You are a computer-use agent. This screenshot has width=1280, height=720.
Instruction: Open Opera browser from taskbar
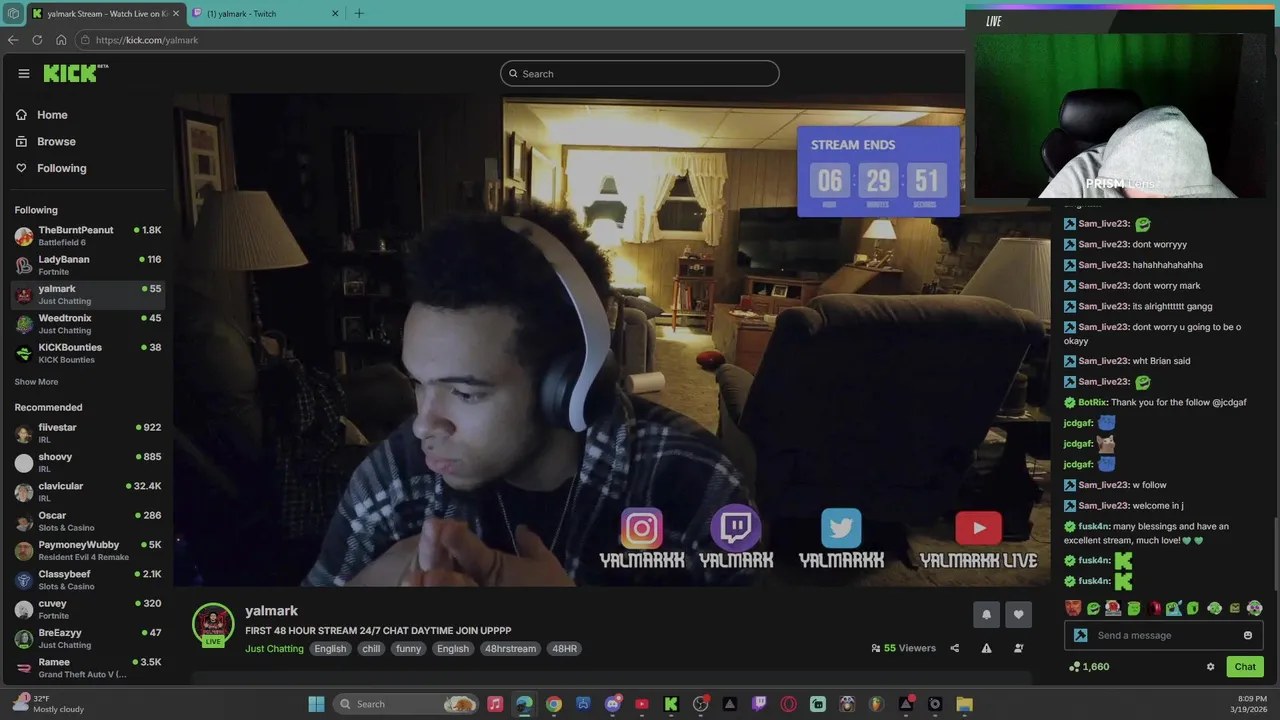(789, 704)
